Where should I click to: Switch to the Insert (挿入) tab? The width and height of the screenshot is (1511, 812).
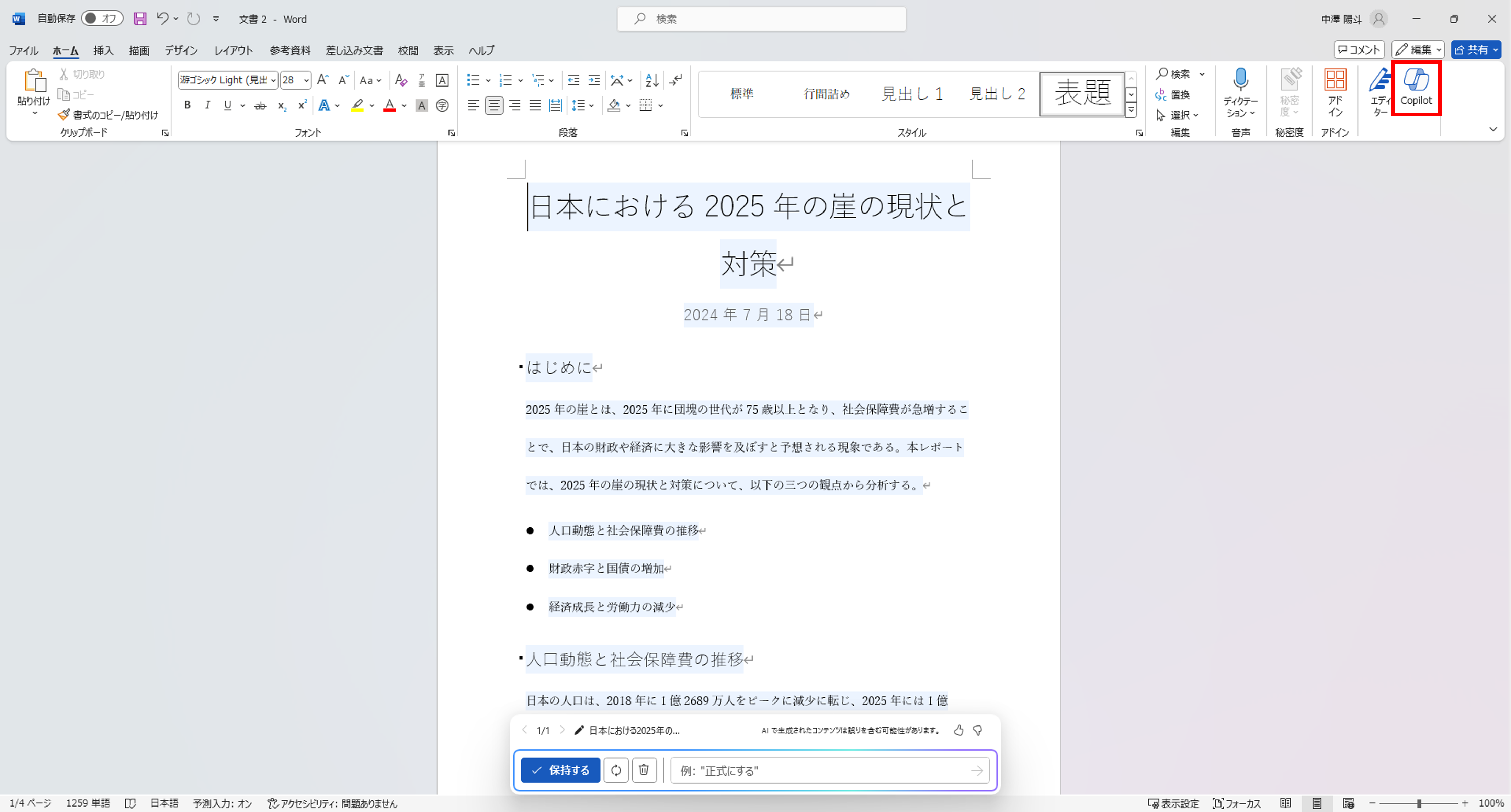point(103,50)
